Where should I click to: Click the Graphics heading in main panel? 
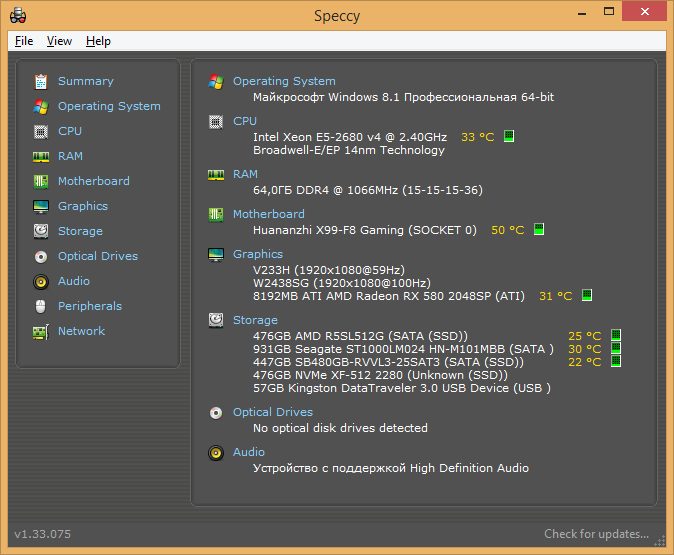(258, 254)
